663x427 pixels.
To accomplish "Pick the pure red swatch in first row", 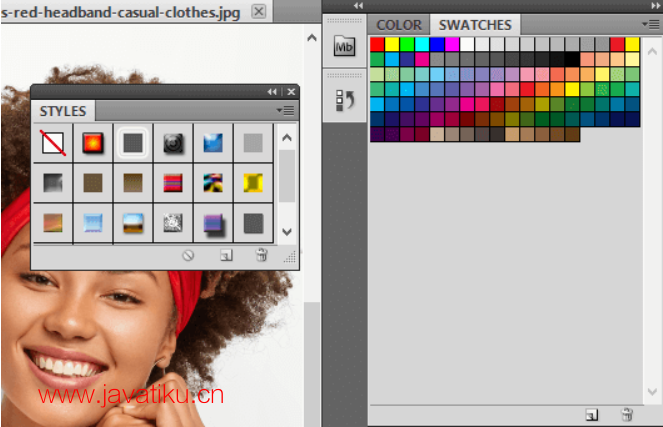I will [377, 44].
